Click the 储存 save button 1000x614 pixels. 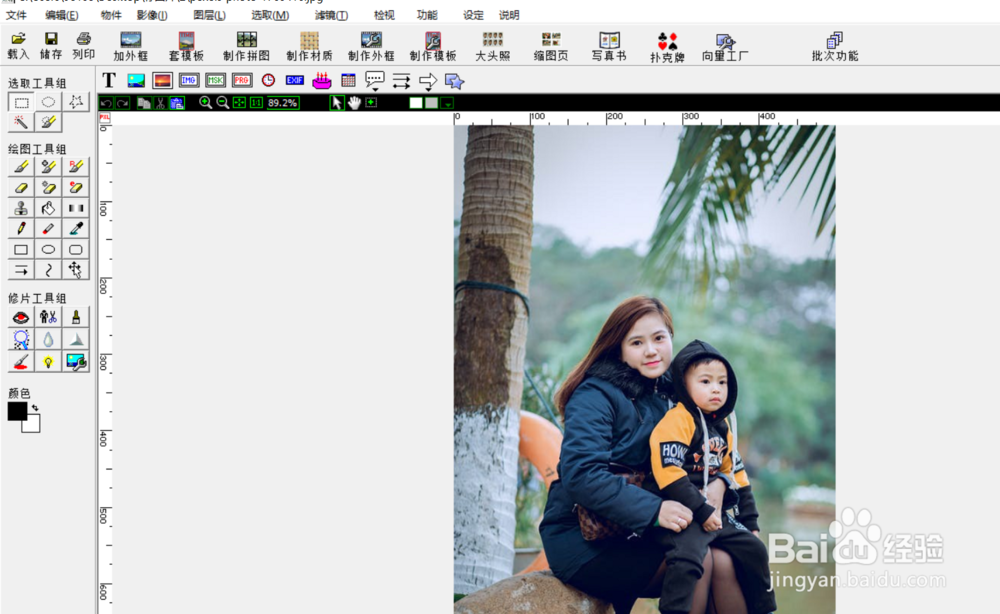click(x=51, y=46)
